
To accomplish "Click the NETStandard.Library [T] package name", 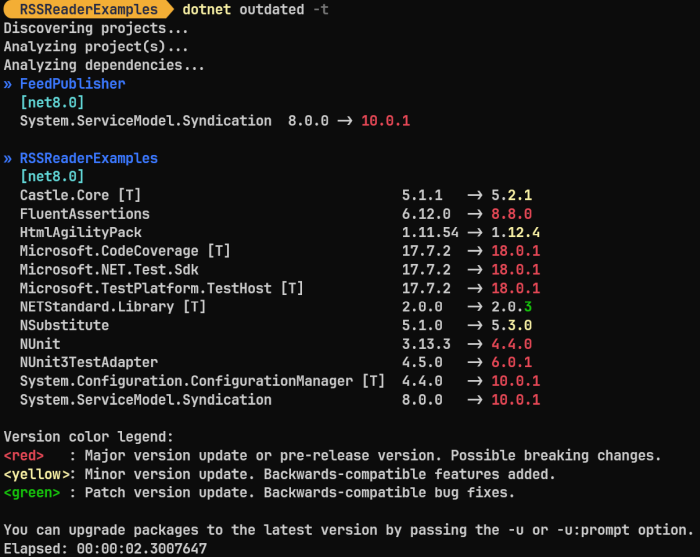I will point(113,307).
